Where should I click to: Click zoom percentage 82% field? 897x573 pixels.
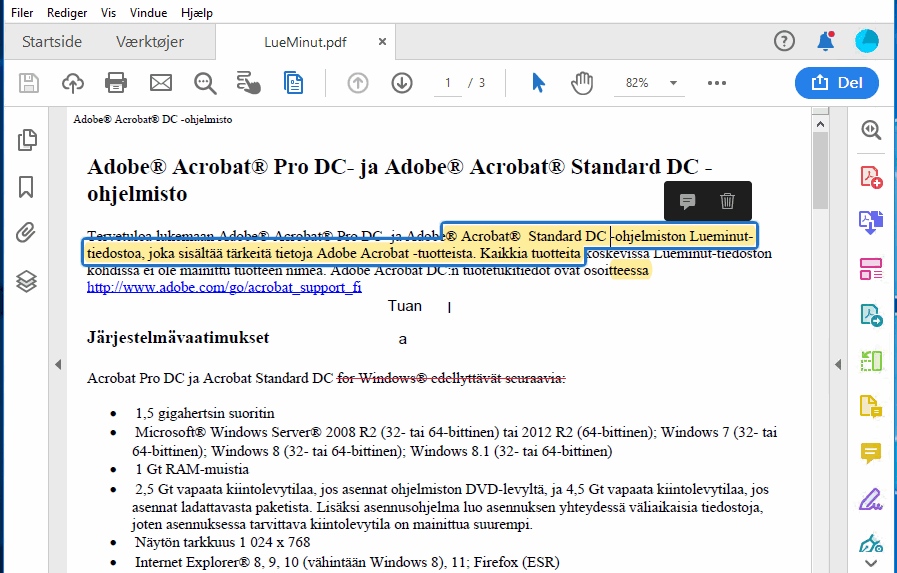637,83
